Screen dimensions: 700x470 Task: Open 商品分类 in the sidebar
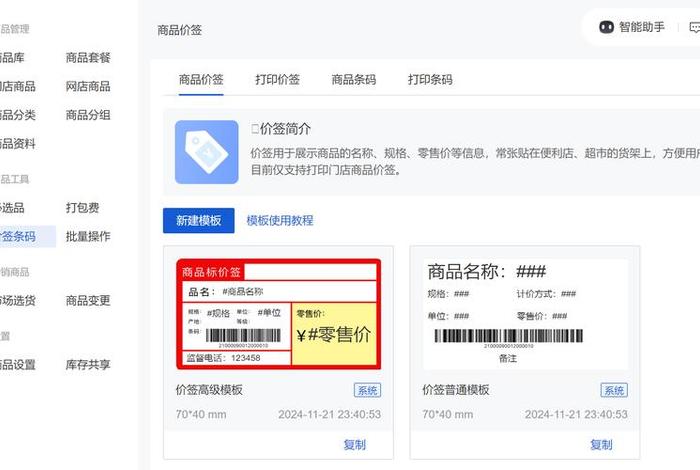[x=17, y=115]
